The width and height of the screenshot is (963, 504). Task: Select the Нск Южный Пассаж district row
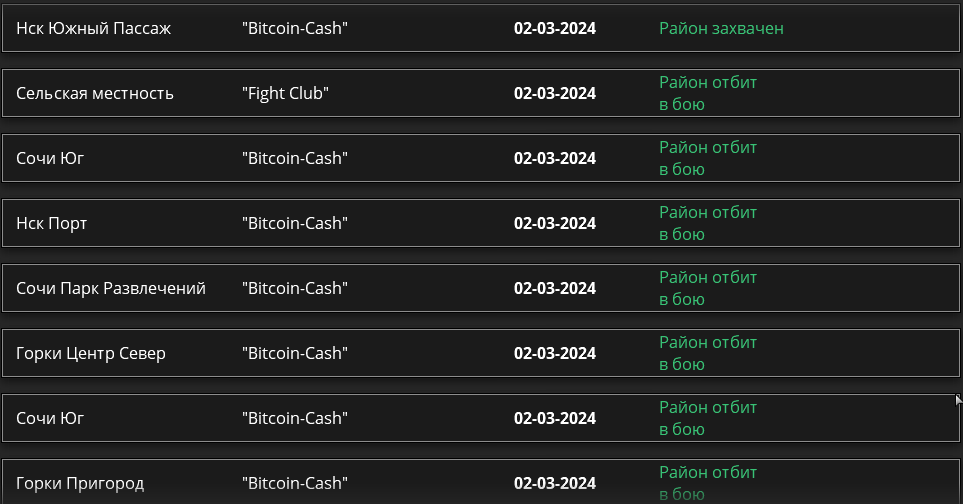[x=481, y=28]
